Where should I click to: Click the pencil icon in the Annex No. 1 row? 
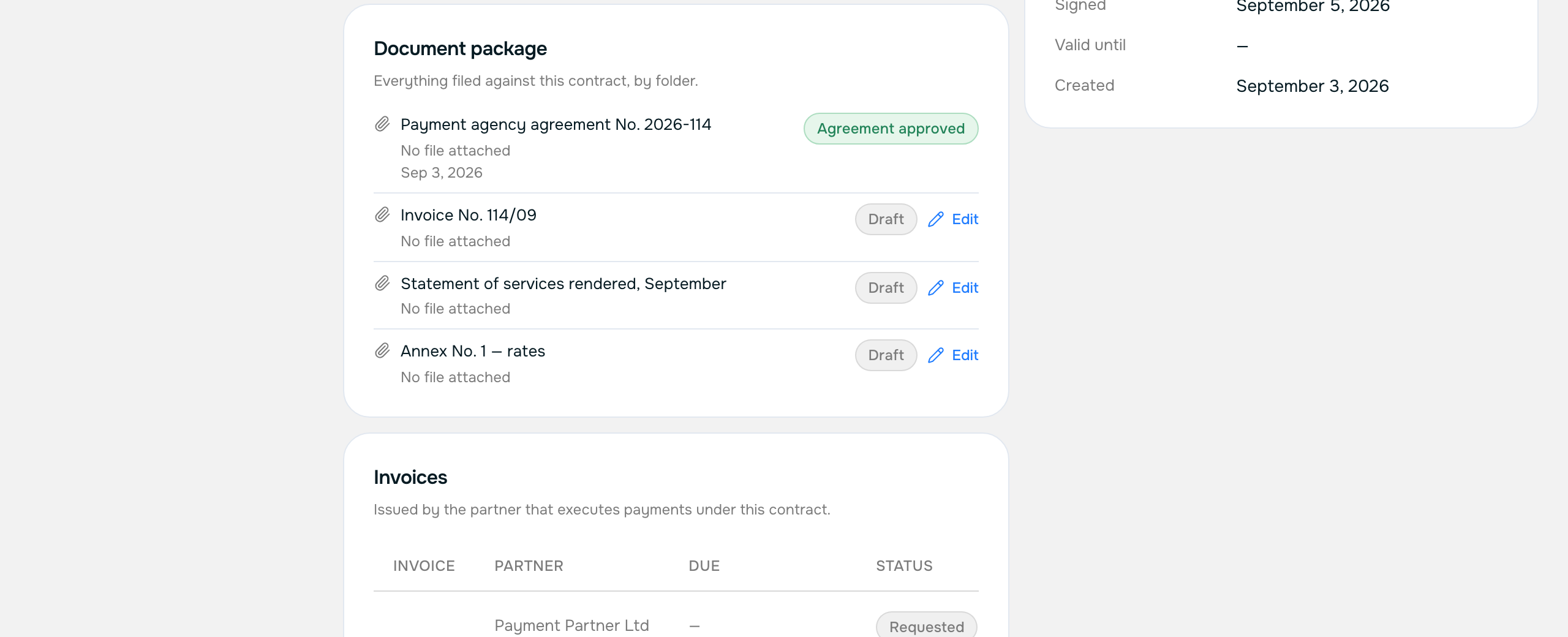click(936, 355)
